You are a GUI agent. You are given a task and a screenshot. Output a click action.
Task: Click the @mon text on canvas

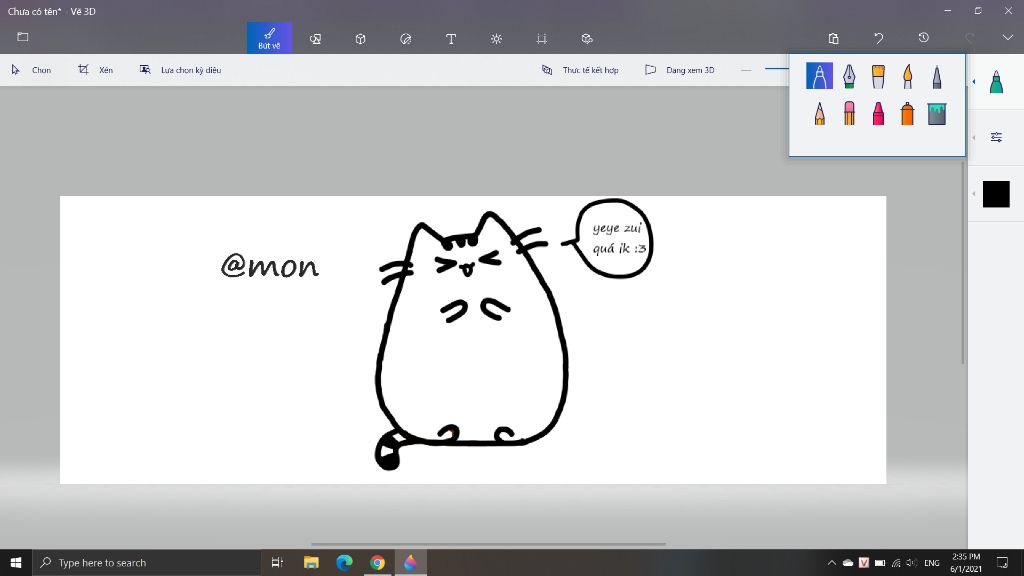pos(270,266)
